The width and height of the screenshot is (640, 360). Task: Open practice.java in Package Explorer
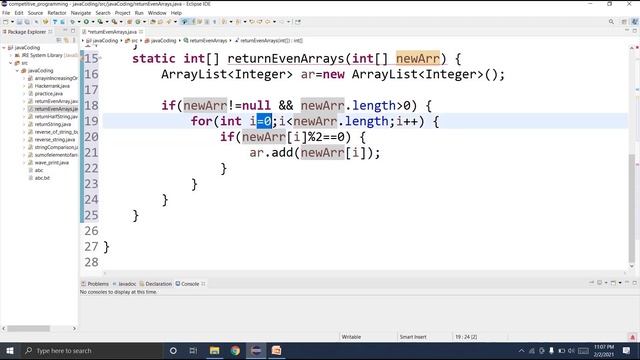[49, 93]
